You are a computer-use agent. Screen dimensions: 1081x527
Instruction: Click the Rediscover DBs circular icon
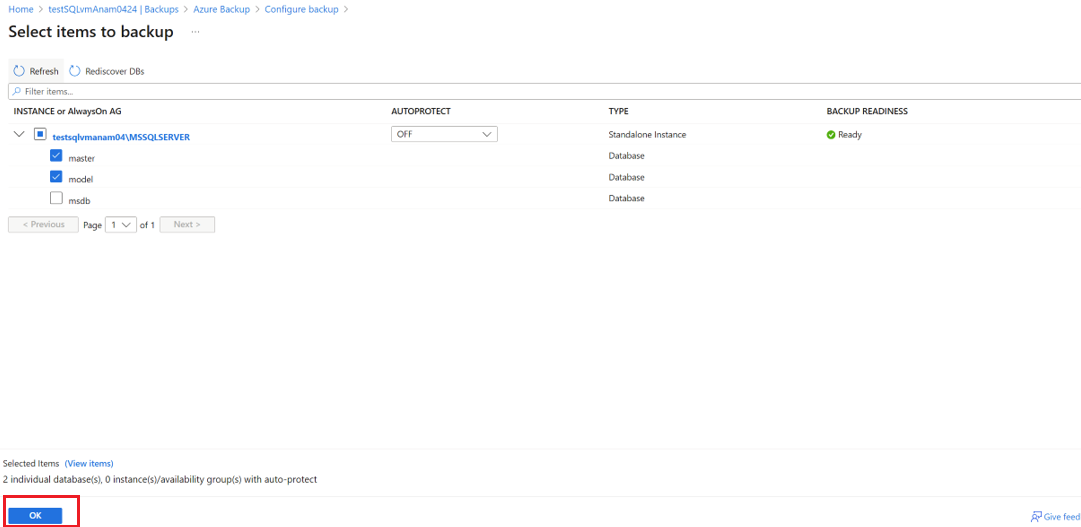(74, 71)
